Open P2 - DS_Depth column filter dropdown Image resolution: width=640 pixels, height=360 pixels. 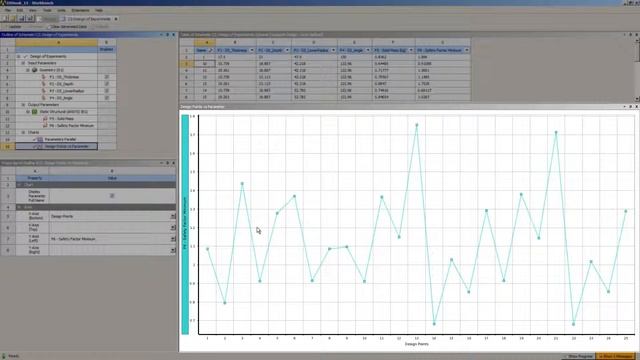pos(287,50)
